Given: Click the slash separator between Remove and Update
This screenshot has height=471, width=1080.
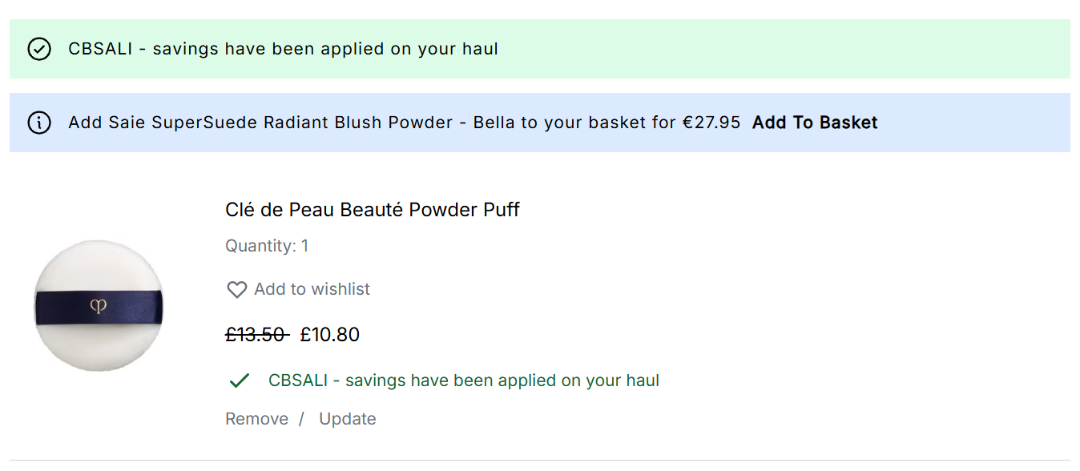Looking at the screenshot, I should click(301, 419).
